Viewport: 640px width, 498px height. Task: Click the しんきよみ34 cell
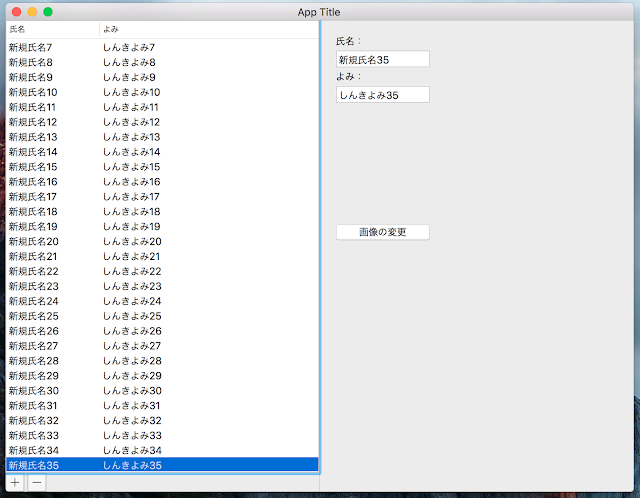(x=132, y=451)
